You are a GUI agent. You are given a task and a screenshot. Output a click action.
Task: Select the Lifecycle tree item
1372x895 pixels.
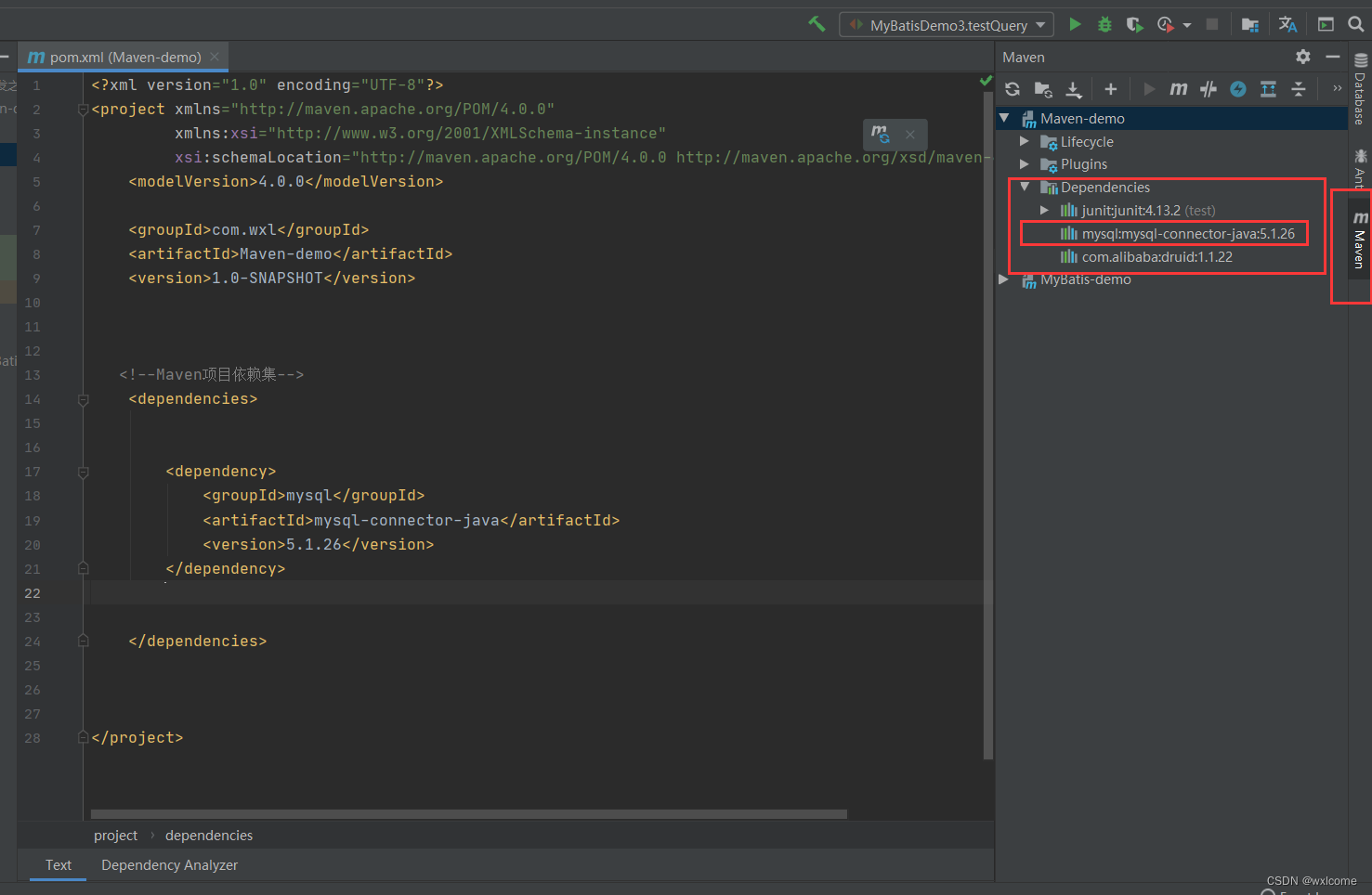1087,141
